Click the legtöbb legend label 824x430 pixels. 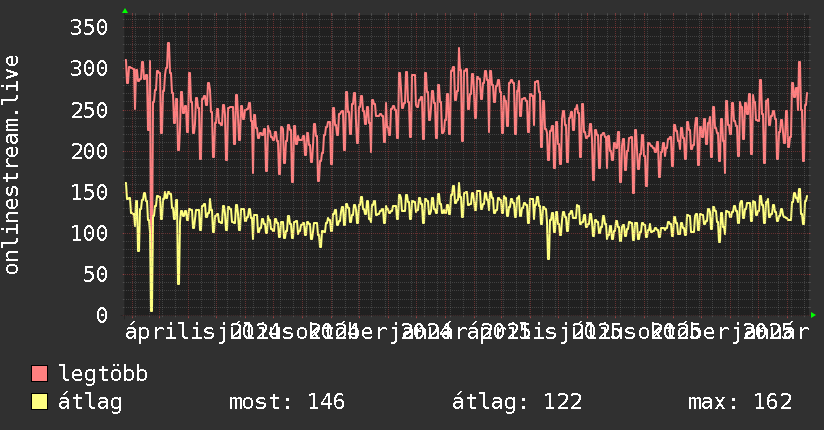[103, 373]
